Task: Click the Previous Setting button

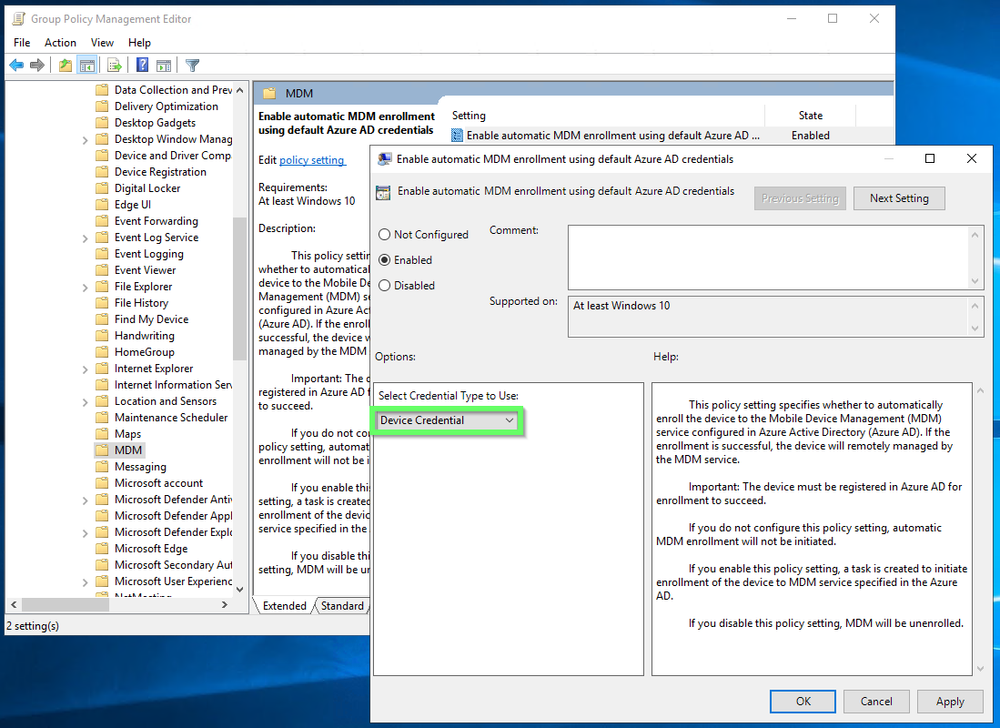Action: [x=800, y=198]
